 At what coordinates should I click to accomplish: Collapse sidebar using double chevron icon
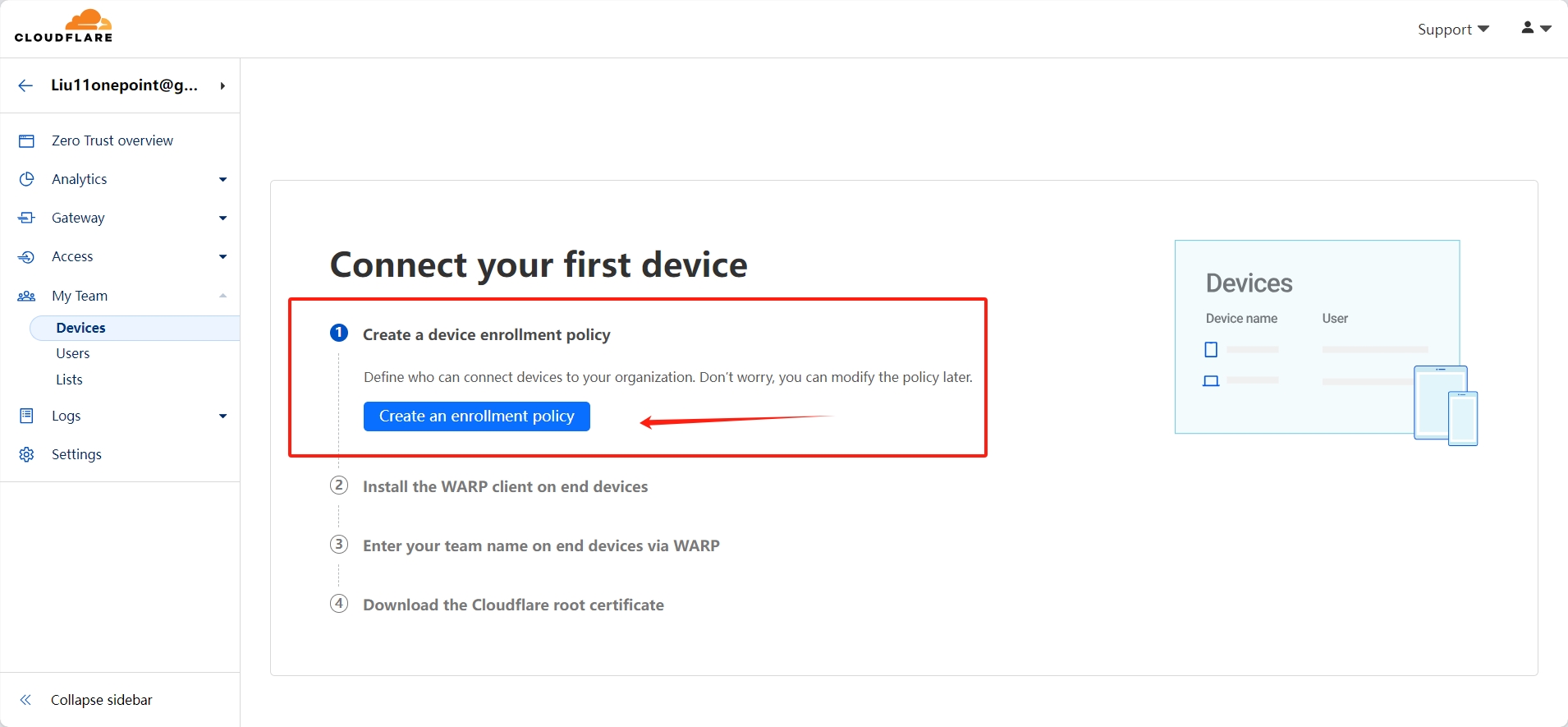(x=25, y=700)
